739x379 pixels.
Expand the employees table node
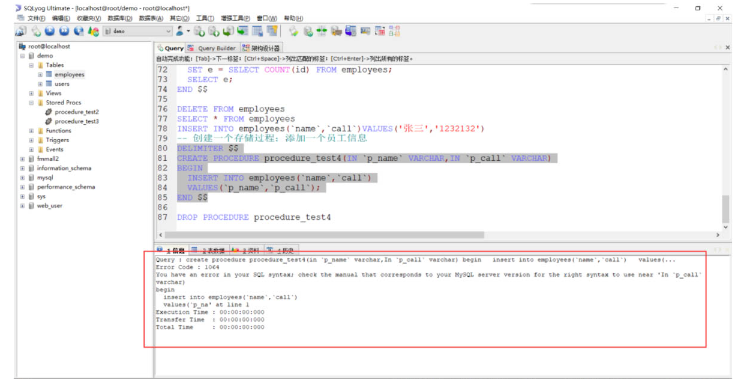click(40, 74)
